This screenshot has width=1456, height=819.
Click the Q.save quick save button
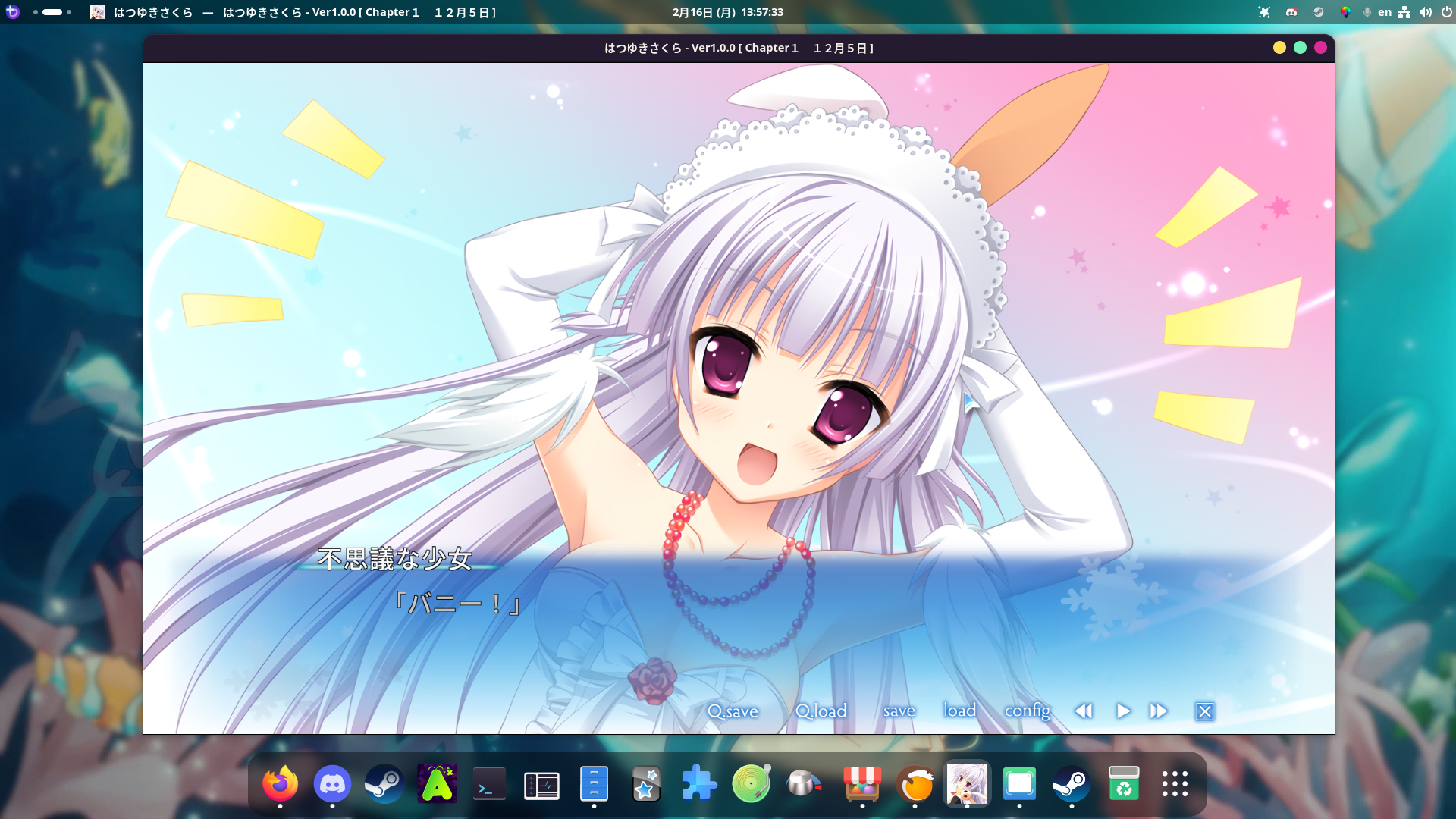[x=733, y=711]
